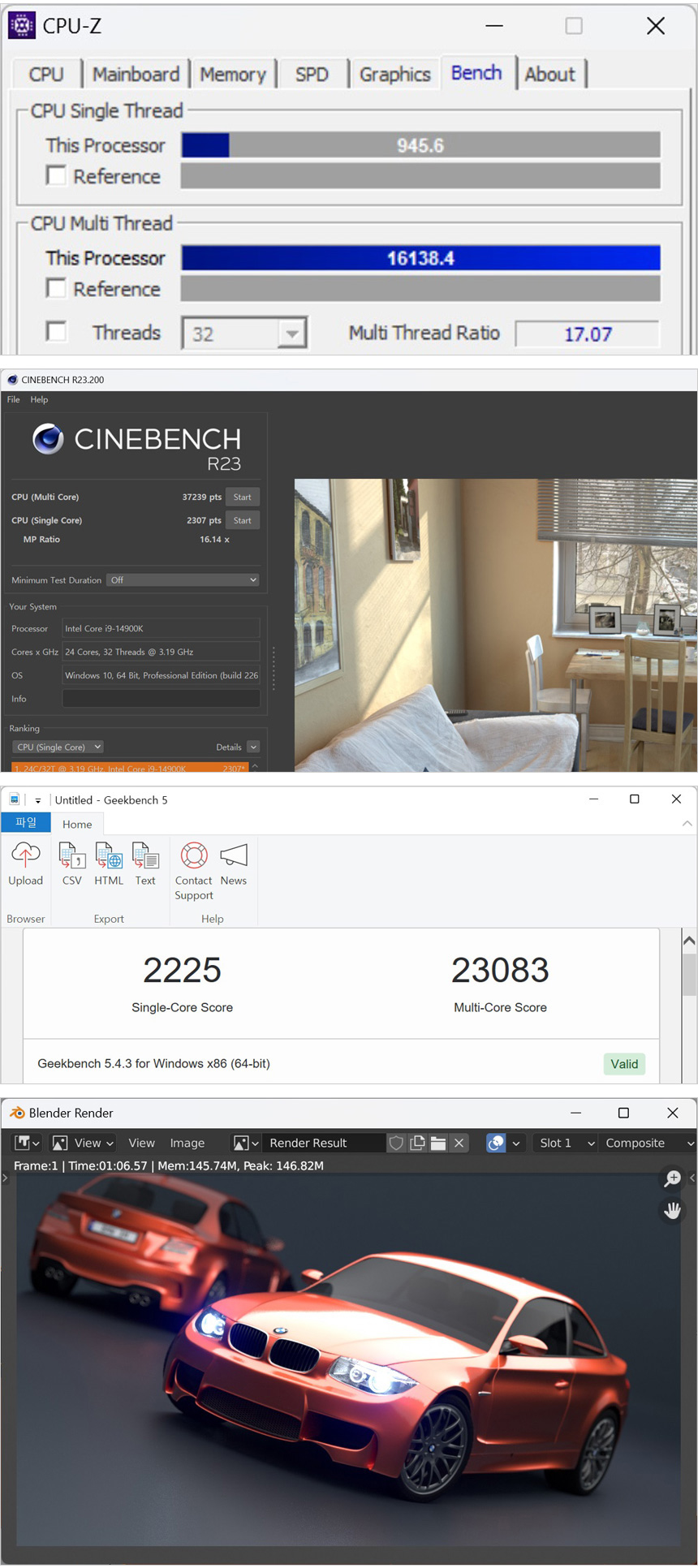Viewport: 698px width, 1568px height.
Task: Open the Slot 1 dropdown in Blender
Action: point(567,1143)
